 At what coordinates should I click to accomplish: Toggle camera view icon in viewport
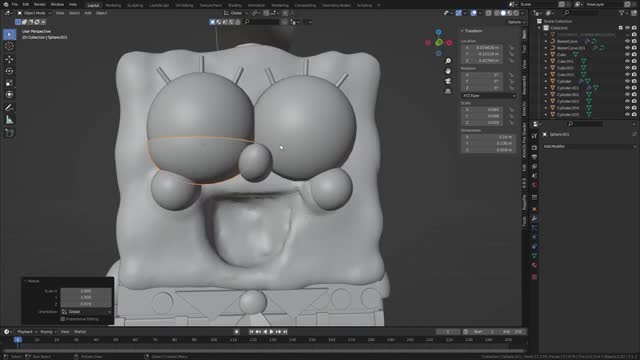[x=448, y=81]
